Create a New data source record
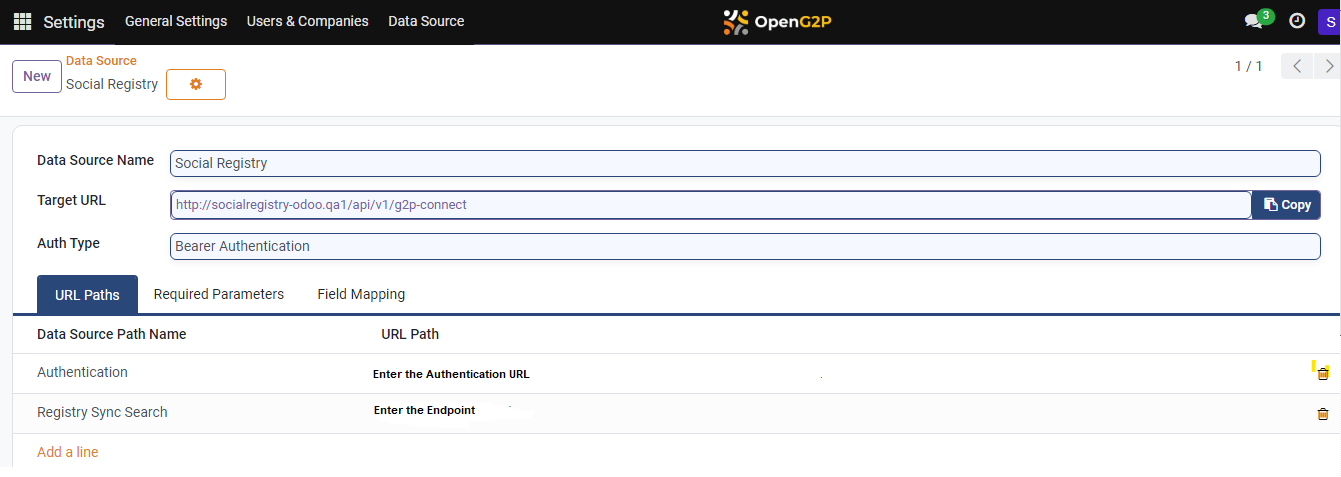The width and height of the screenshot is (1341, 477). 37,77
